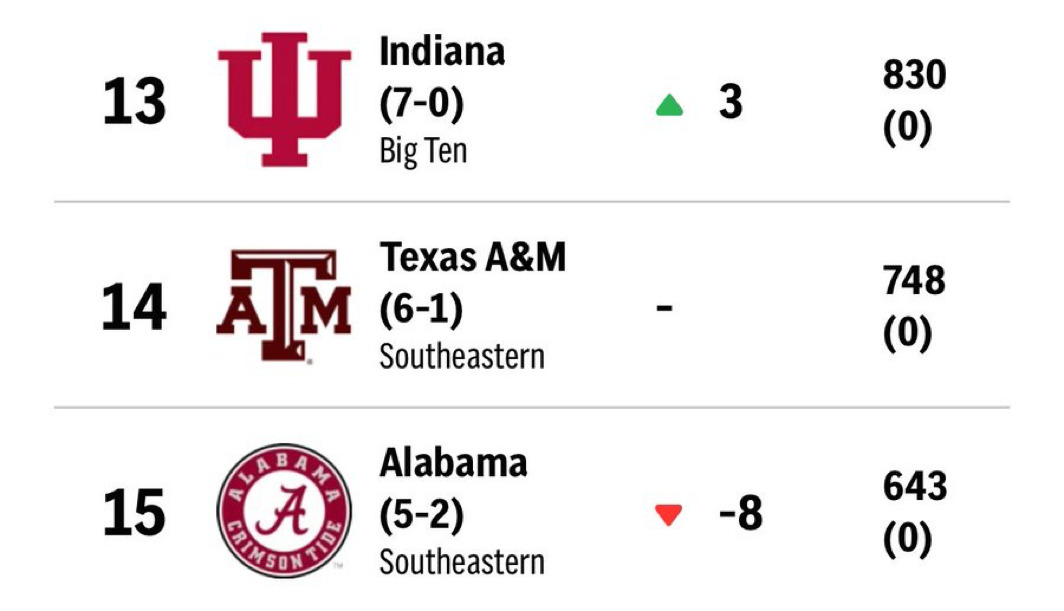
Task: Click the red down arrow beside Alabama
Action: pyautogui.click(x=668, y=515)
